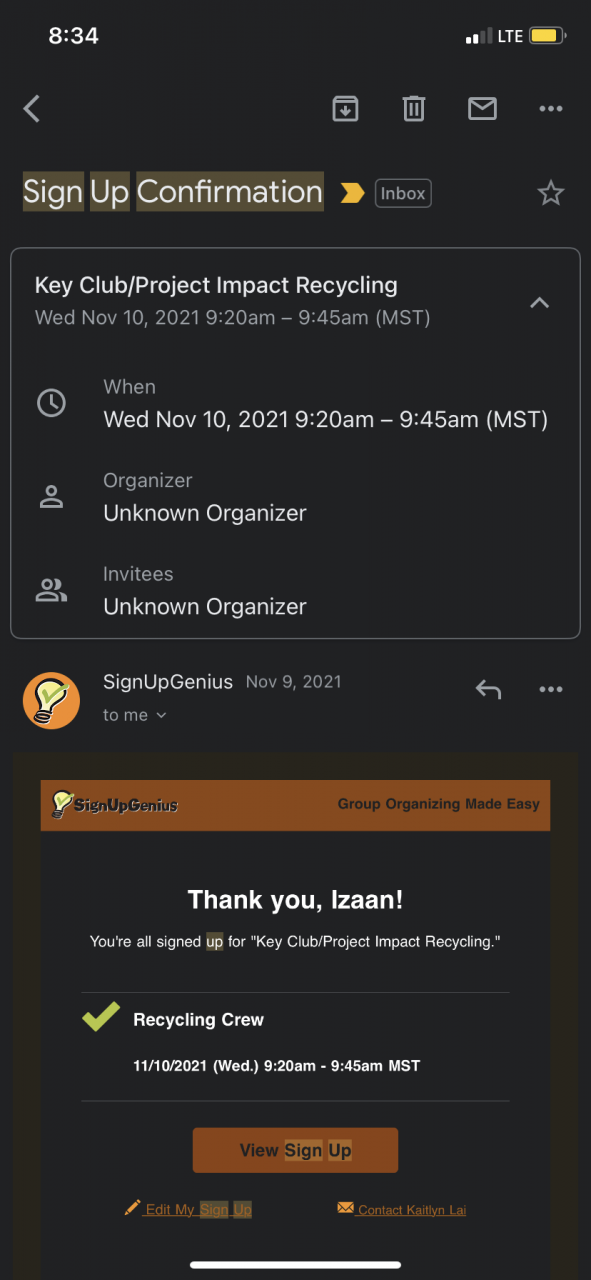Tap the SignUpGenius sender name
The height and width of the screenshot is (1280, 591).
coord(168,682)
